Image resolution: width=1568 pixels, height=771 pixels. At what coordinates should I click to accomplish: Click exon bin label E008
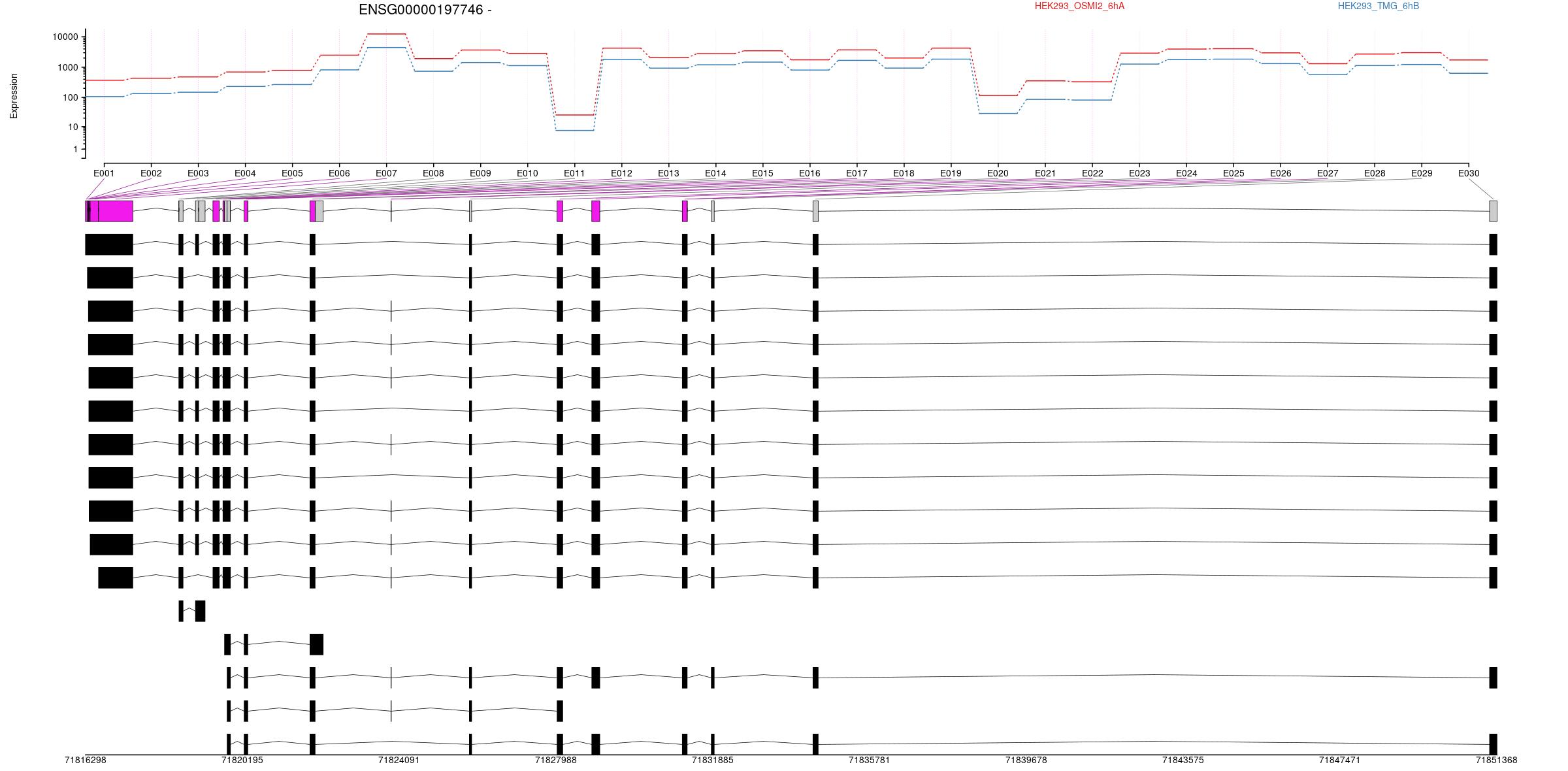pyautogui.click(x=433, y=173)
